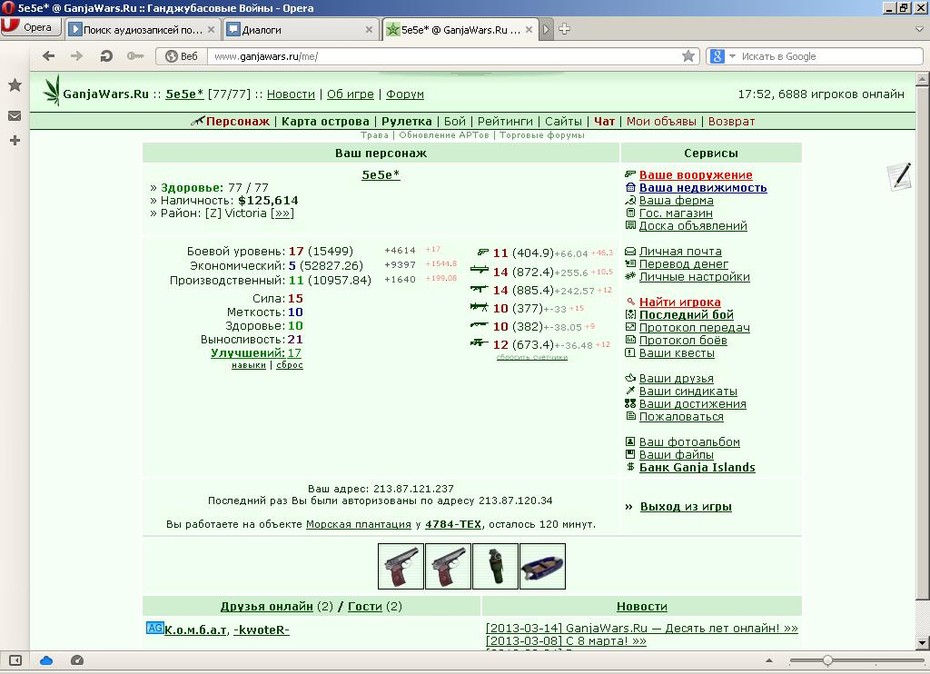Open the Ваша недвижимость link
930x674 pixels.
point(703,187)
